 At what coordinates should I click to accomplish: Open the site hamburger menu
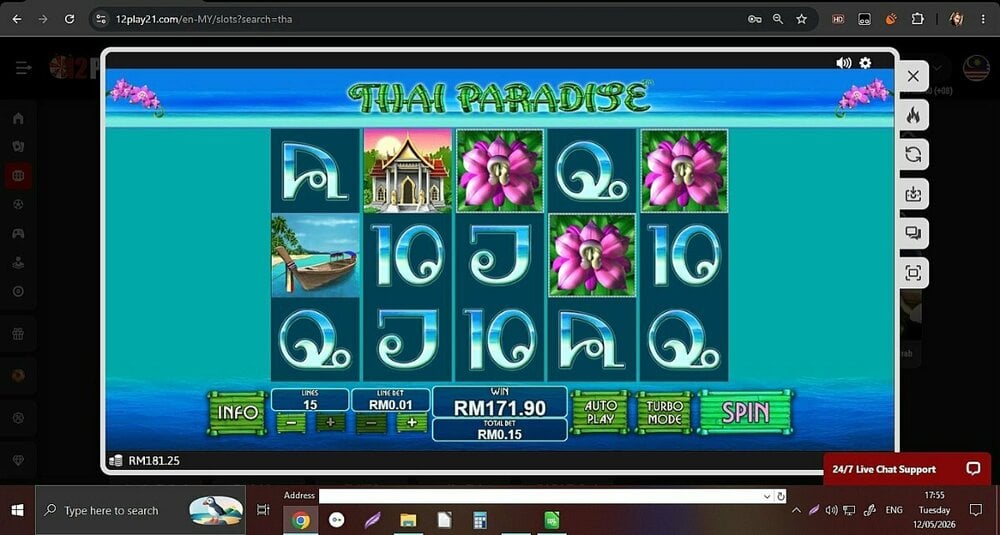coord(24,68)
